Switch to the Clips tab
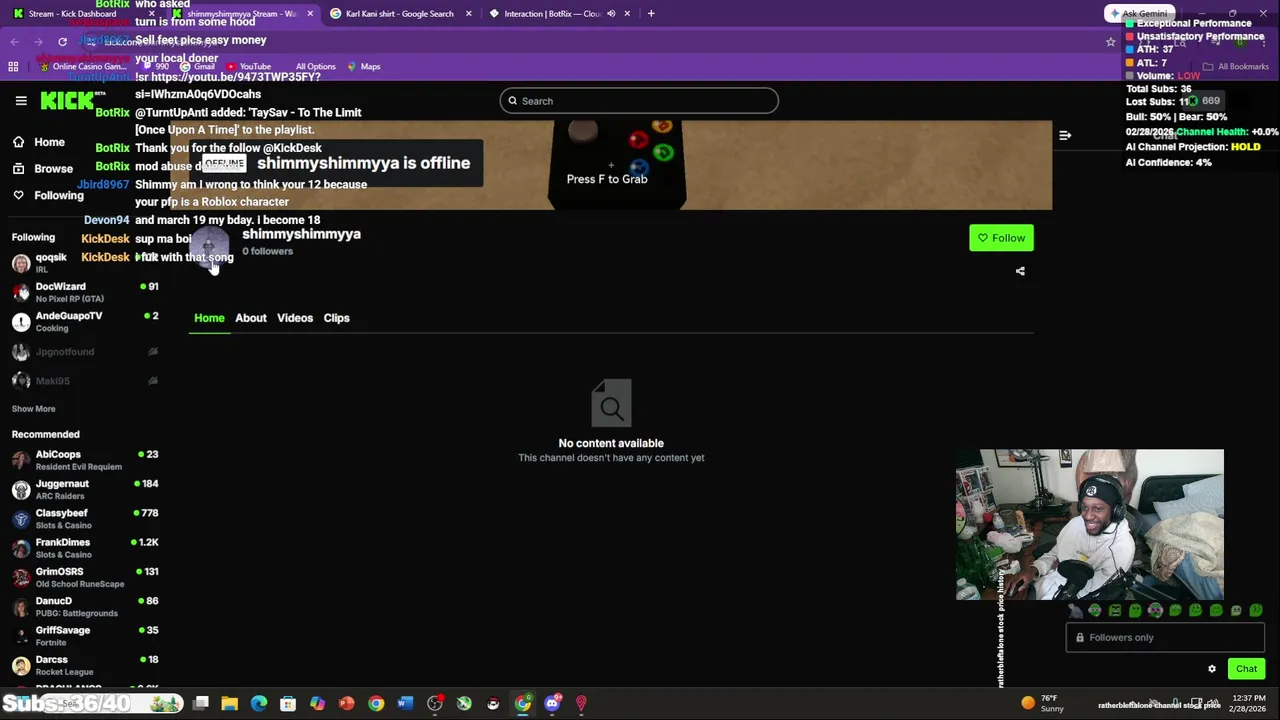1280x720 pixels. pos(336,318)
